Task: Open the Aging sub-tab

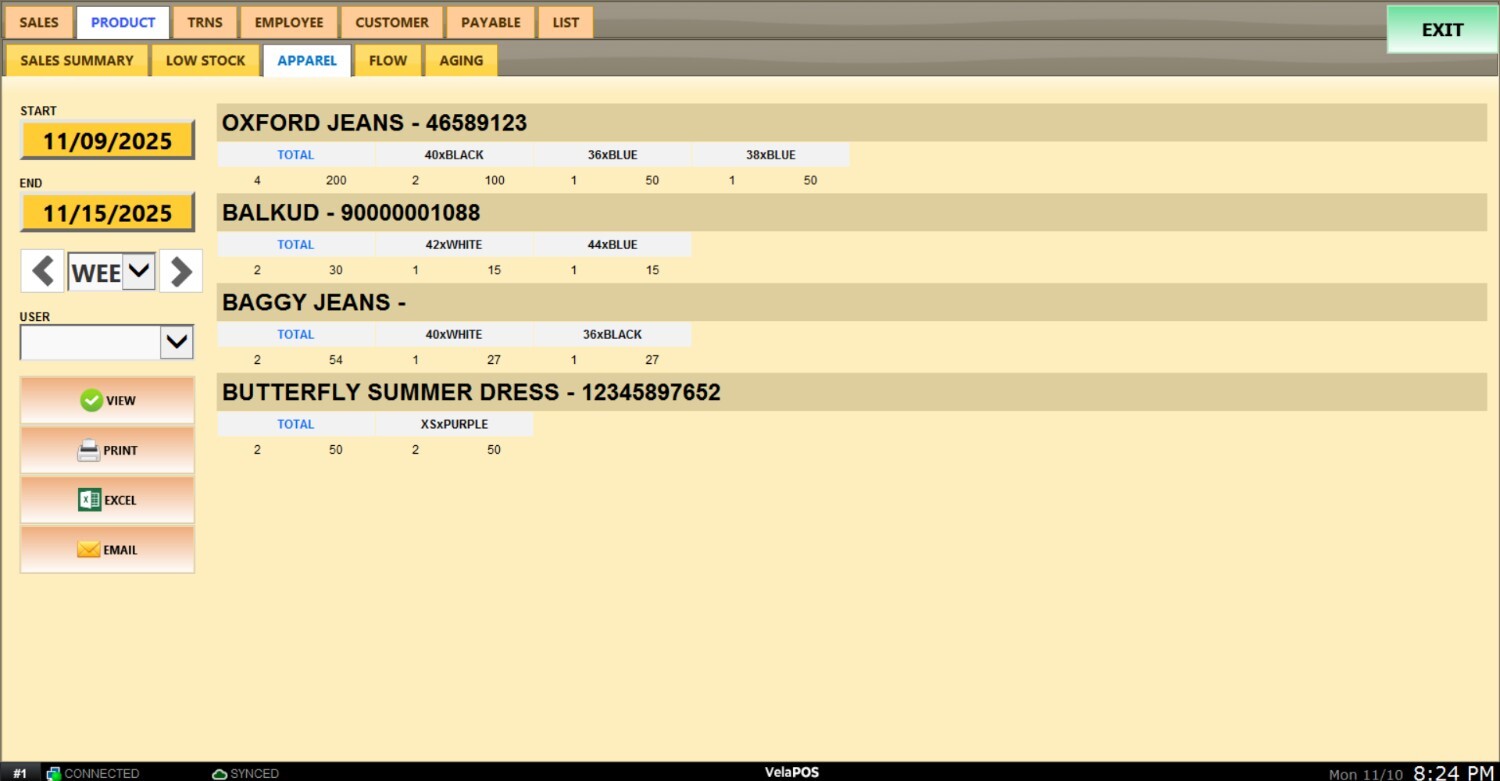Action: (x=461, y=60)
